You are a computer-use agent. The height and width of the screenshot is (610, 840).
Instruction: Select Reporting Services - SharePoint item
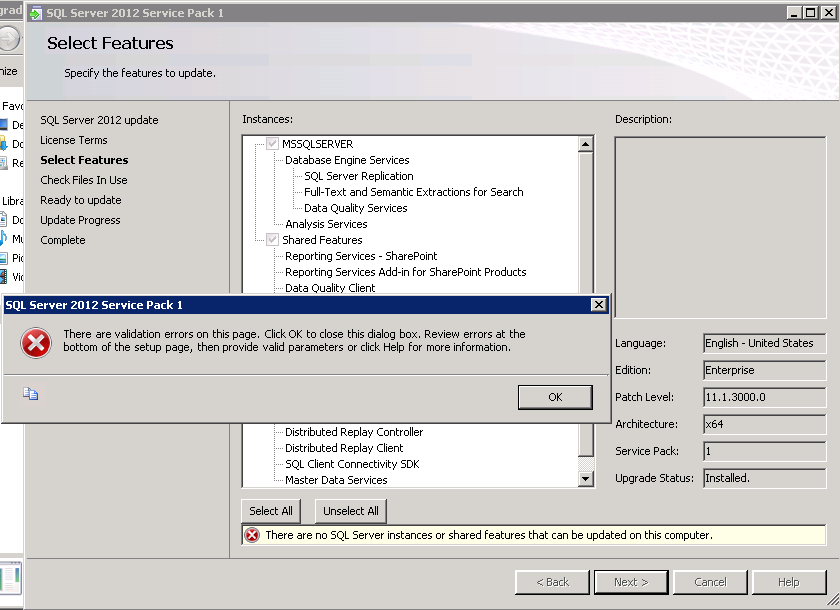tap(361, 256)
